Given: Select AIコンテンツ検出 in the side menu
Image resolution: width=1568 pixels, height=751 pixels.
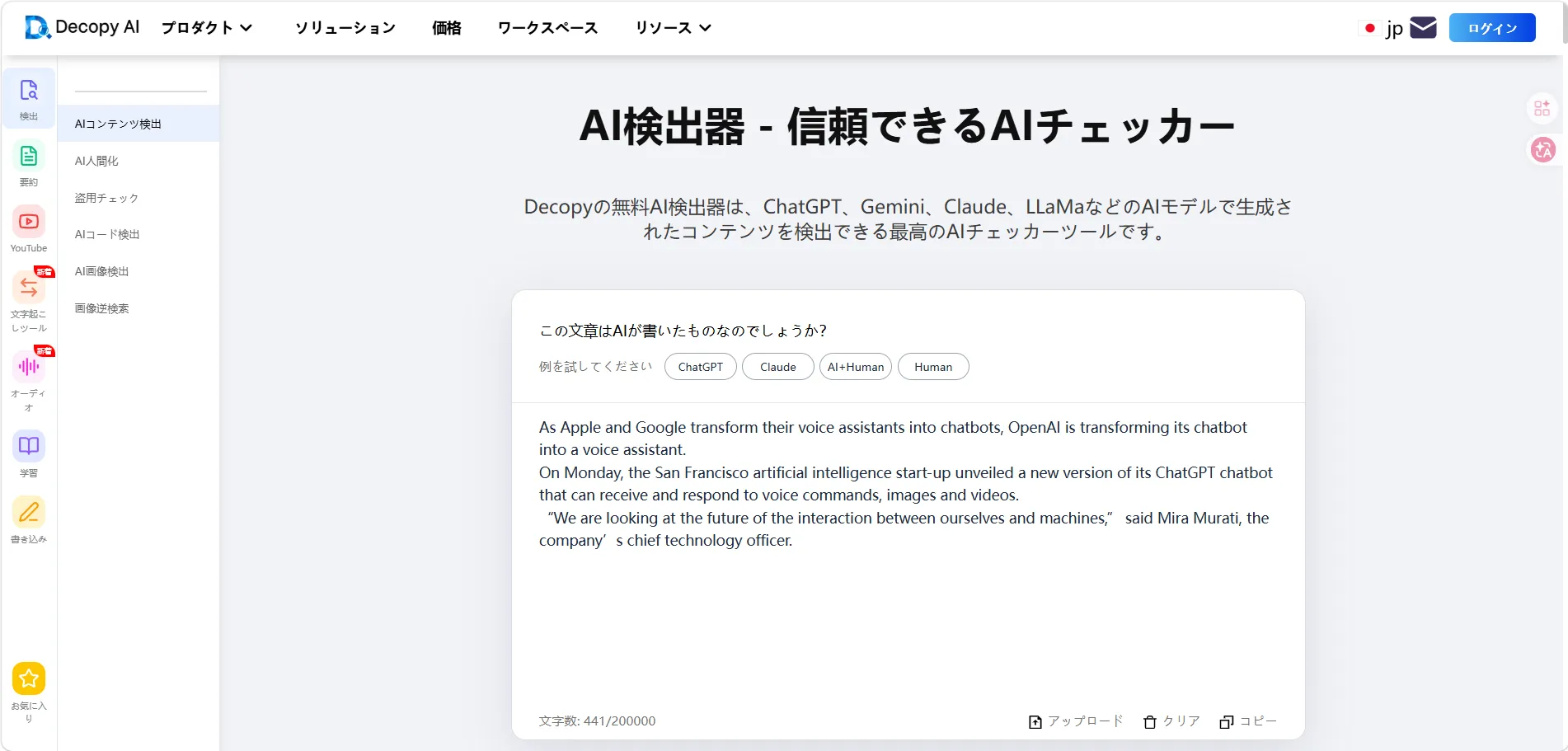Looking at the screenshot, I should 138,124.
